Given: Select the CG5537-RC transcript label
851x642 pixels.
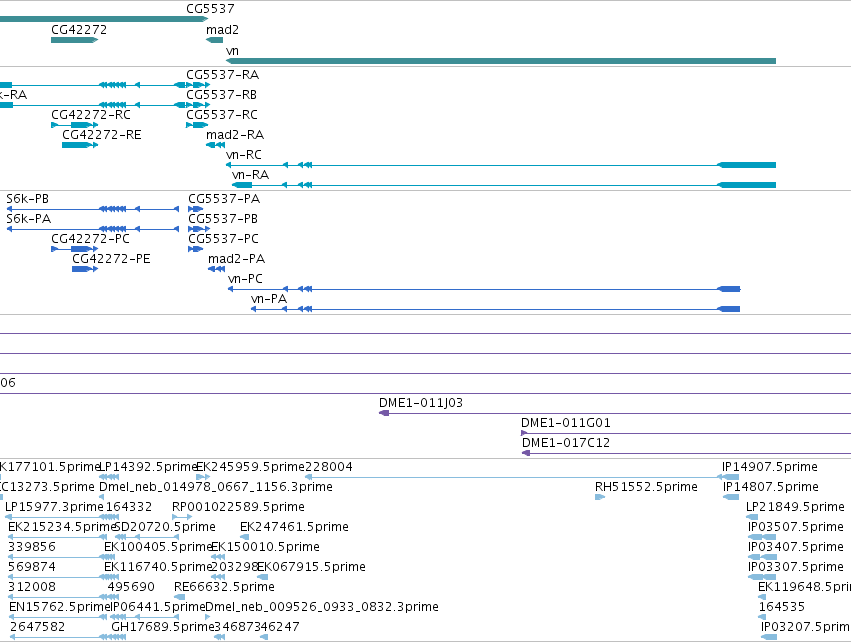Looking at the screenshot, I should click(222, 115).
